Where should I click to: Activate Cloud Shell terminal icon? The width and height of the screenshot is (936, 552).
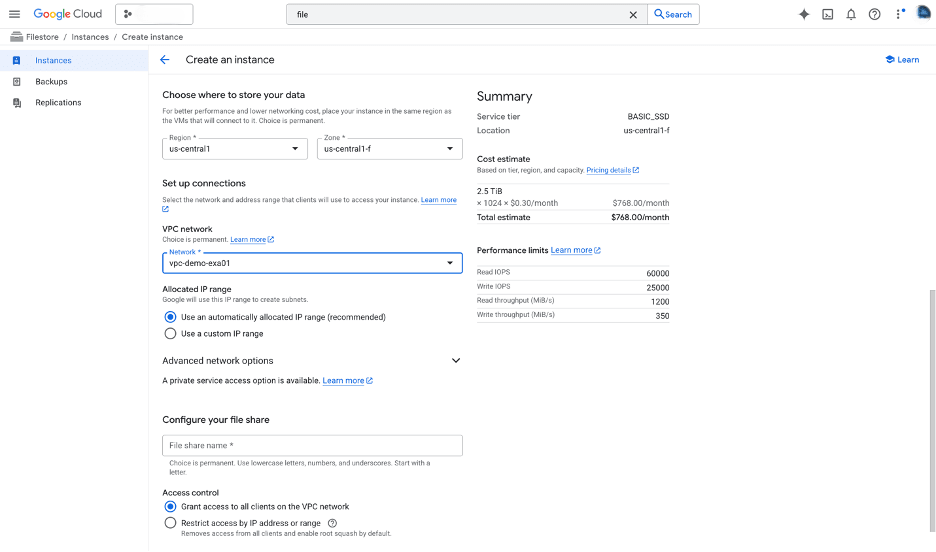point(827,14)
